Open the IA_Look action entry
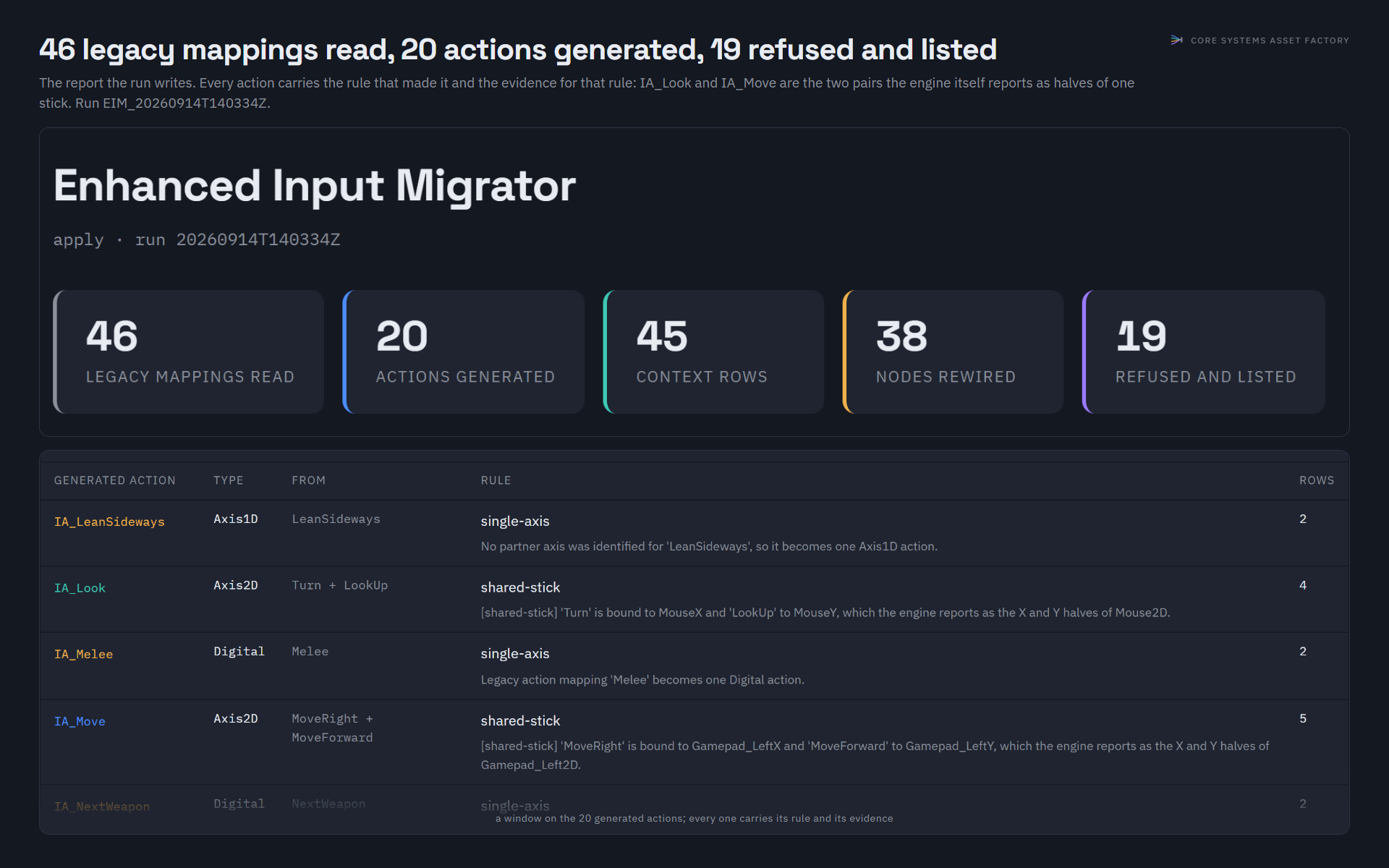1389x868 pixels. 80,588
